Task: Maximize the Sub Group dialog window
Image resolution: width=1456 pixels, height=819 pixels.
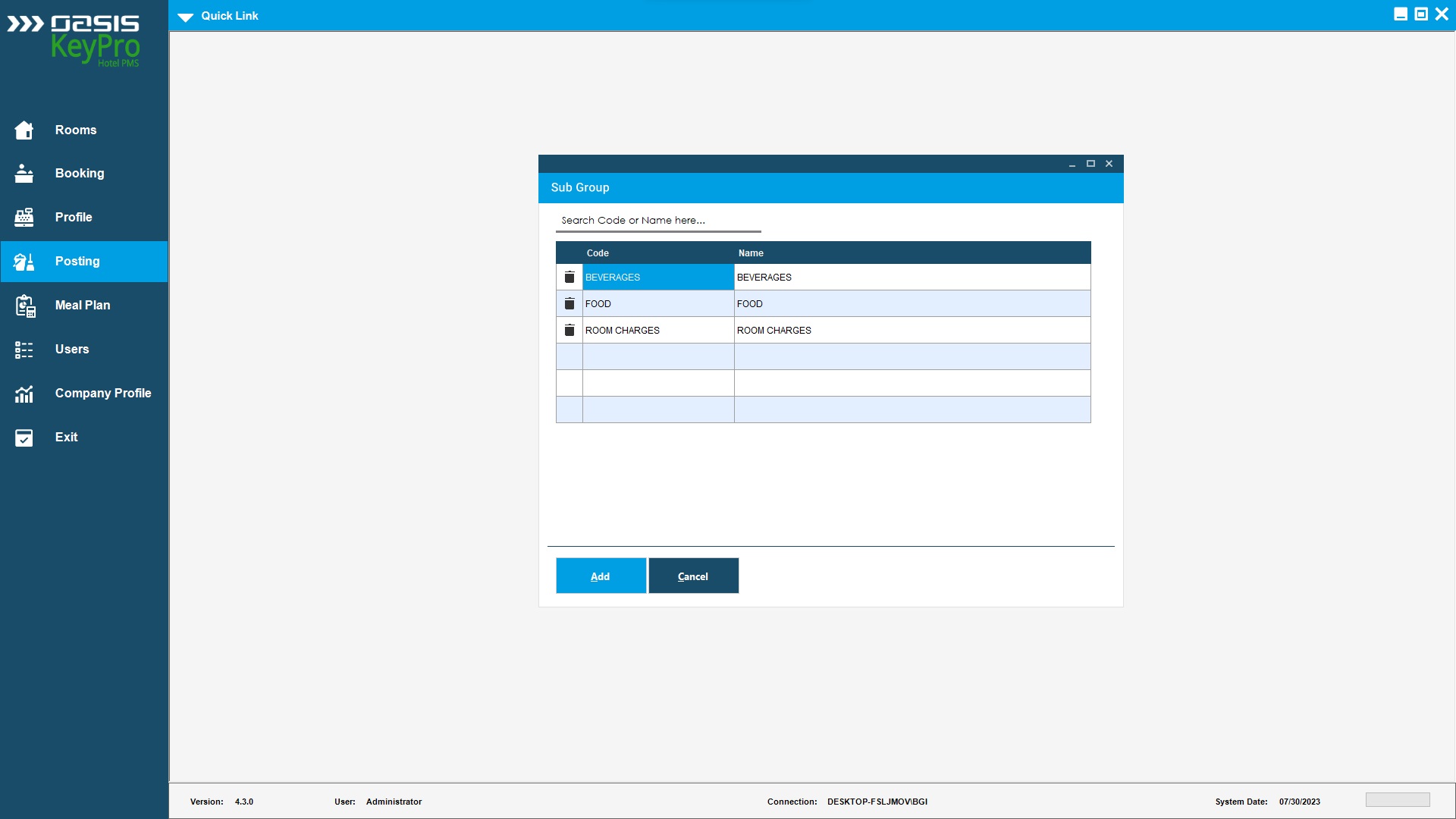Action: pyautogui.click(x=1090, y=164)
